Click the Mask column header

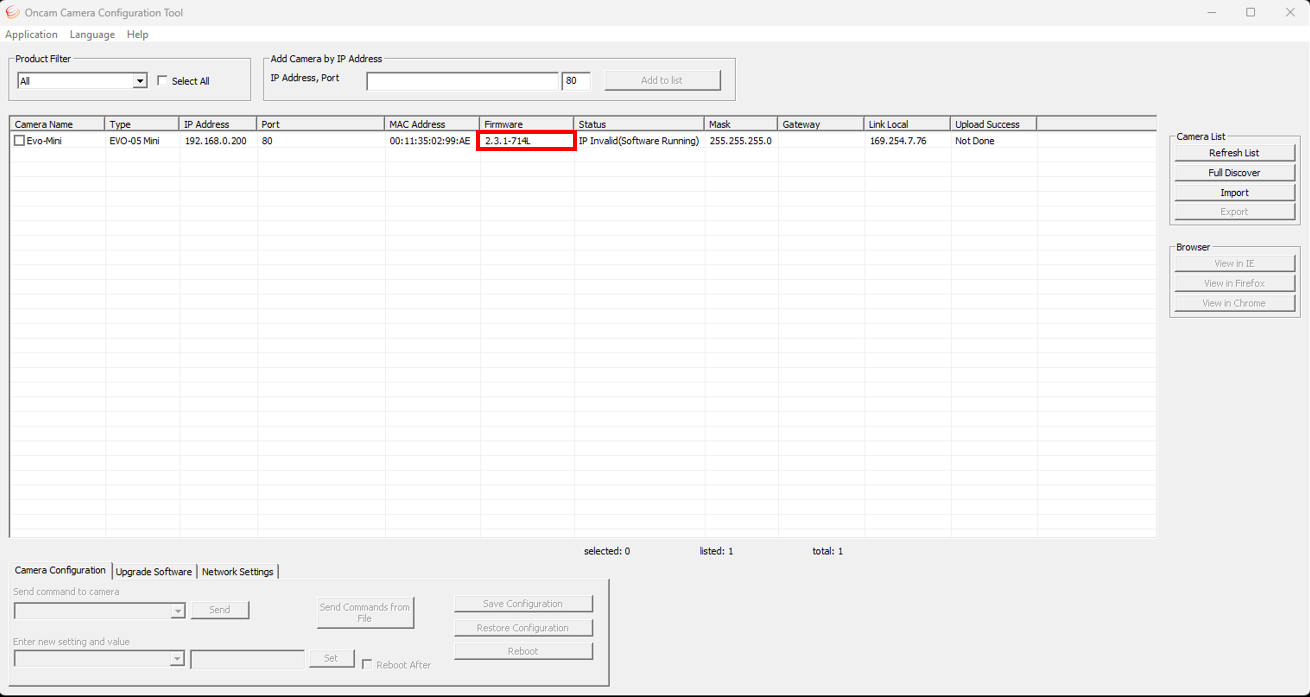741,124
